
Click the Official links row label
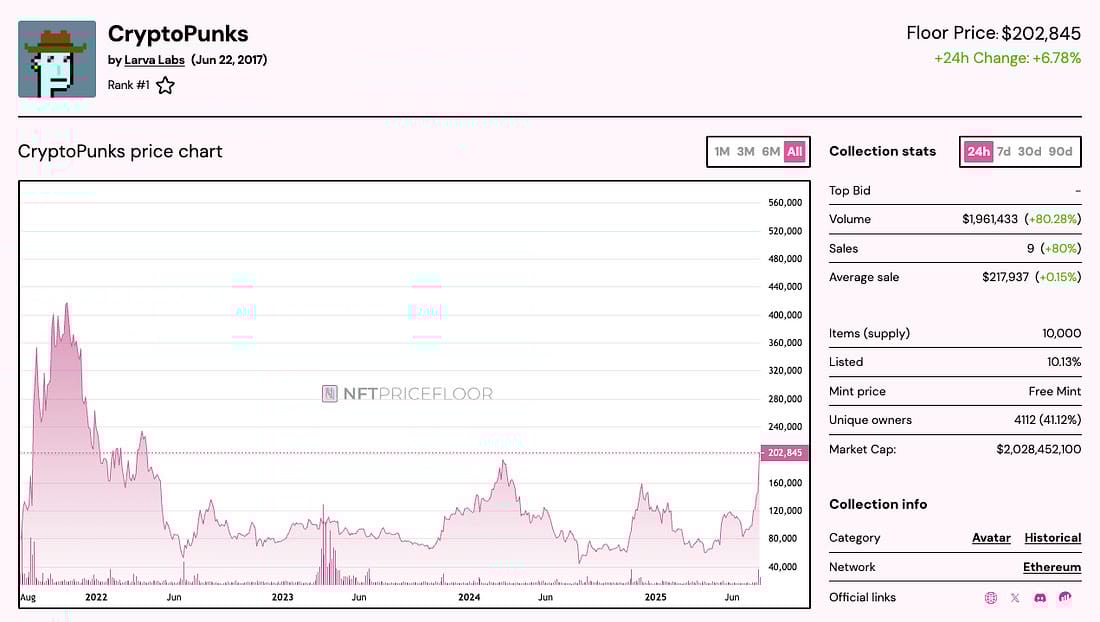point(862,597)
